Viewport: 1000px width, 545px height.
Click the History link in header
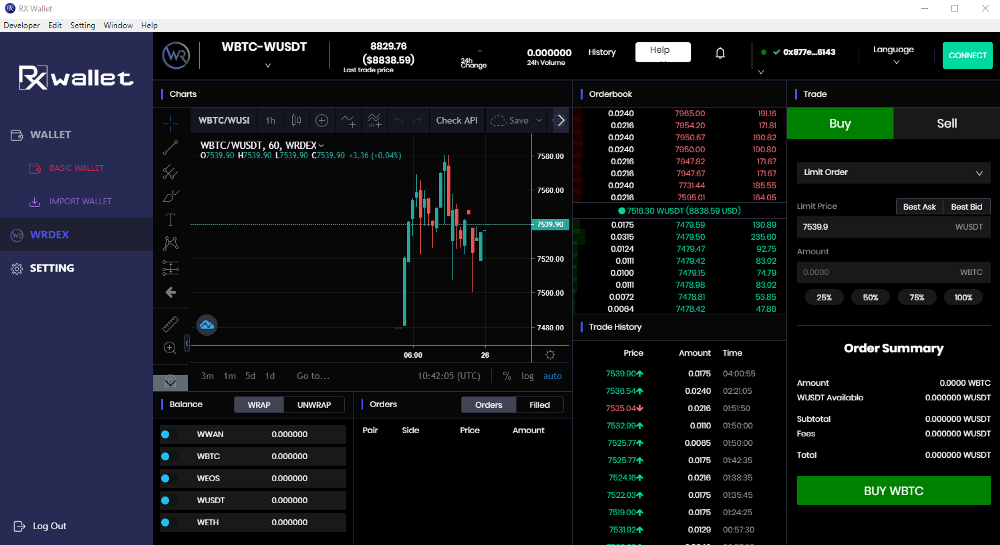601,52
